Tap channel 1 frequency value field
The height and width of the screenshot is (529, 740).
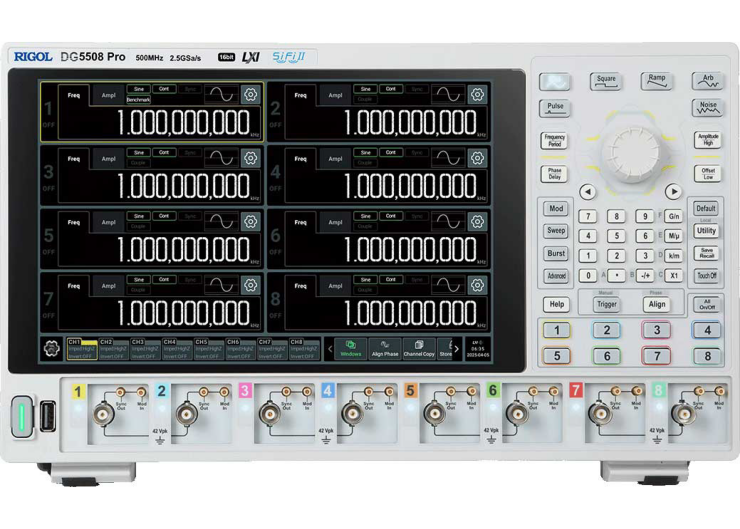click(159, 123)
